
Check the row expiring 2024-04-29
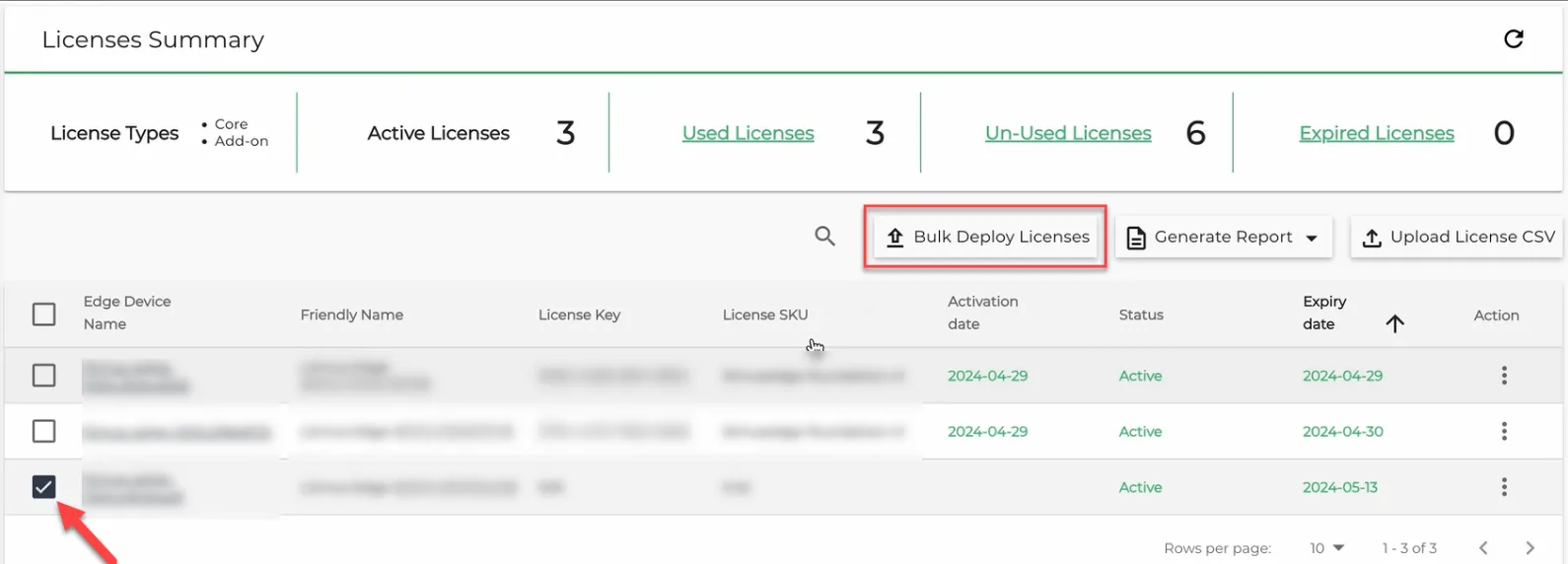coord(43,376)
